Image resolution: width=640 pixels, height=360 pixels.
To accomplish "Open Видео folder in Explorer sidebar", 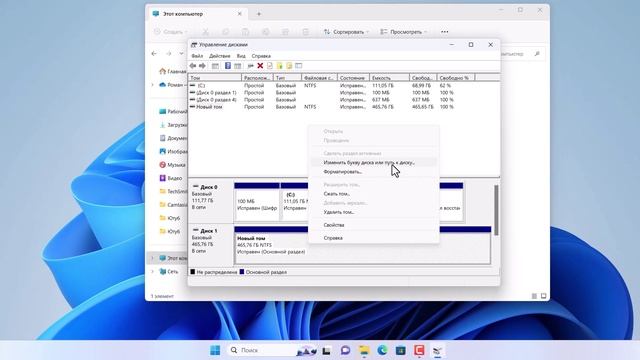I will [171, 178].
